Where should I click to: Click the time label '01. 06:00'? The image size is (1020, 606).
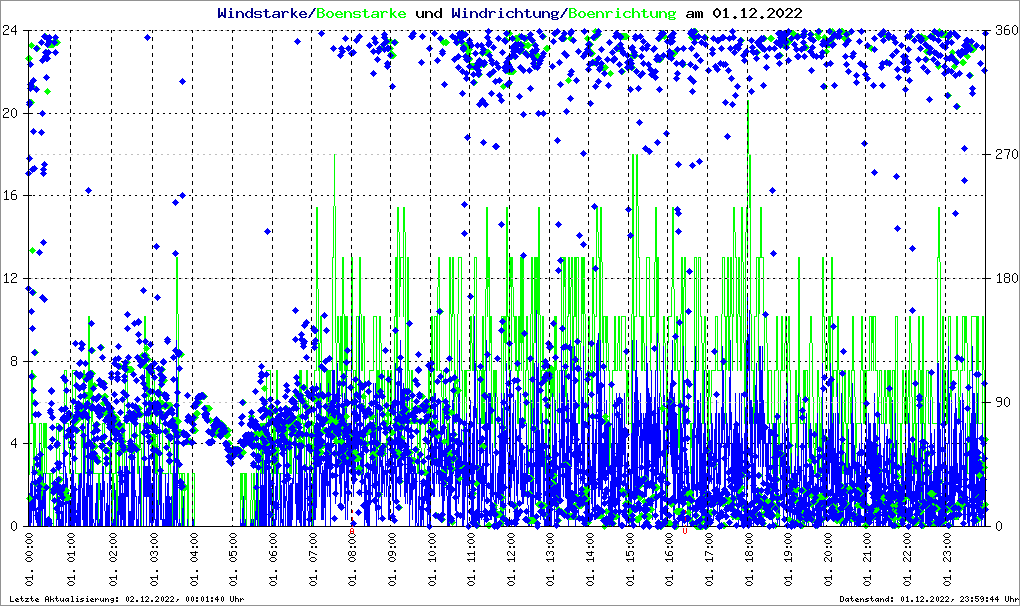pyautogui.click(x=273, y=559)
